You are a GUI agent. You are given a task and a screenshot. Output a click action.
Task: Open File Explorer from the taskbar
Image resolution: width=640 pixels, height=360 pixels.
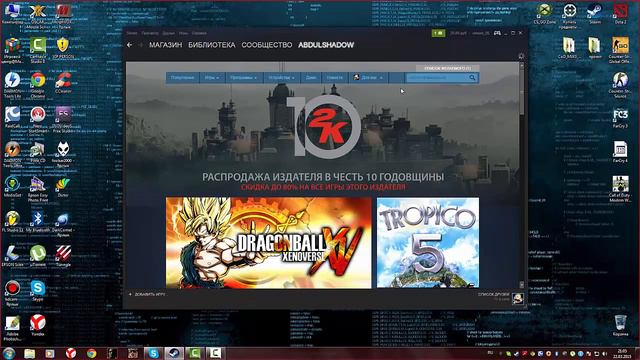29,353
